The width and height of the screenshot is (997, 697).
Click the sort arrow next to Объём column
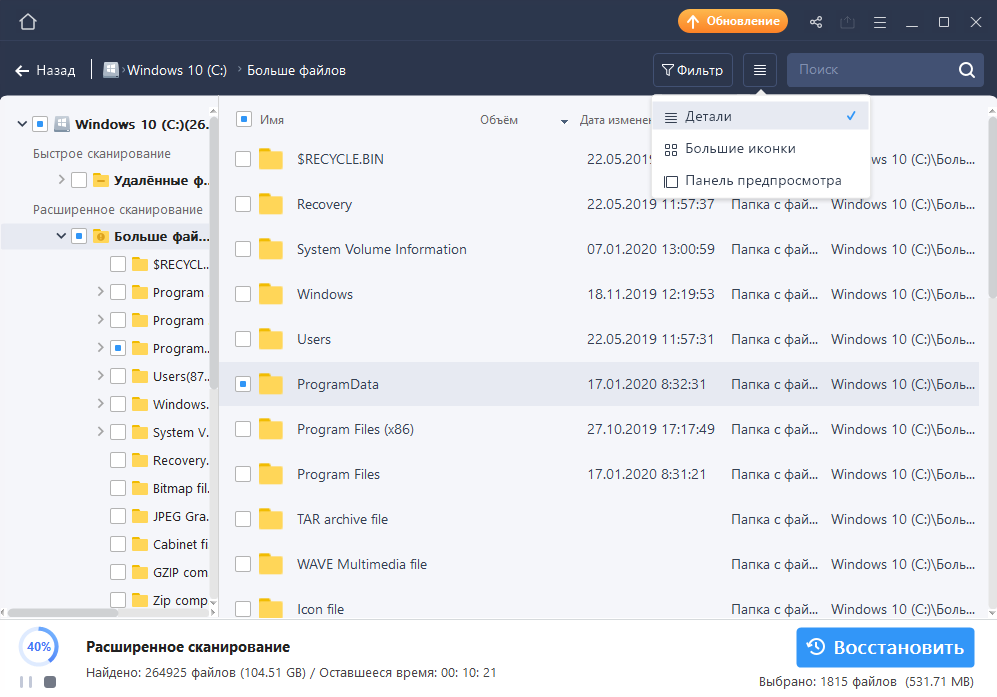pyautogui.click(x=564, y=121)
